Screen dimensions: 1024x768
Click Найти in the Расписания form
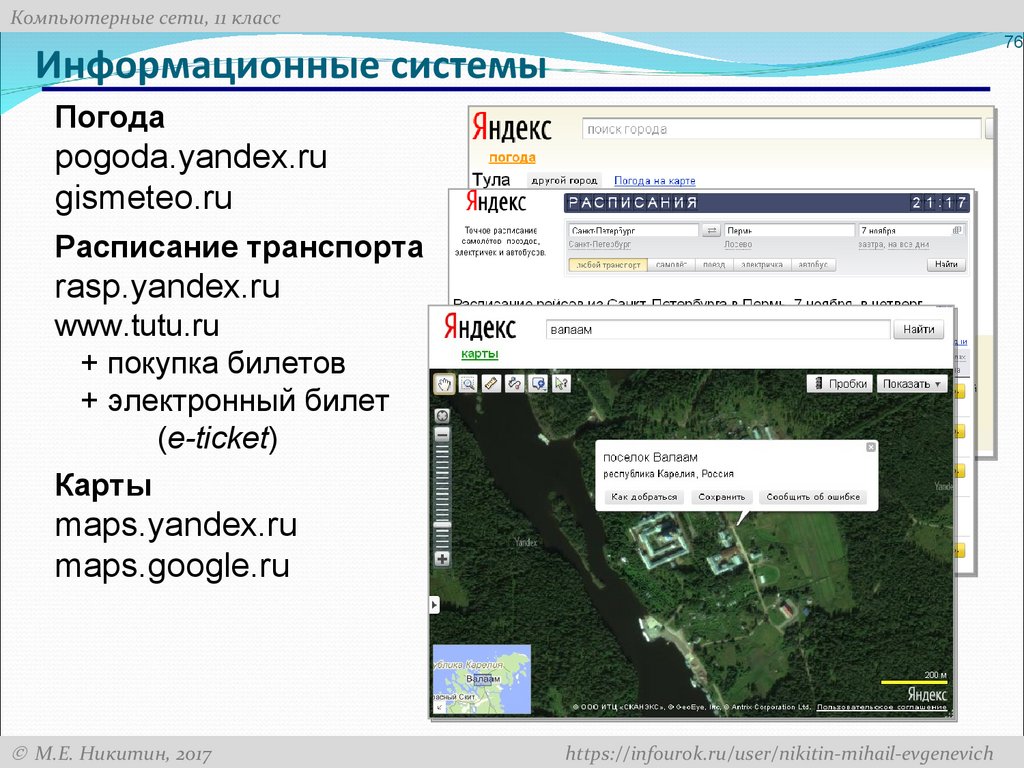[x=946, y=264]
